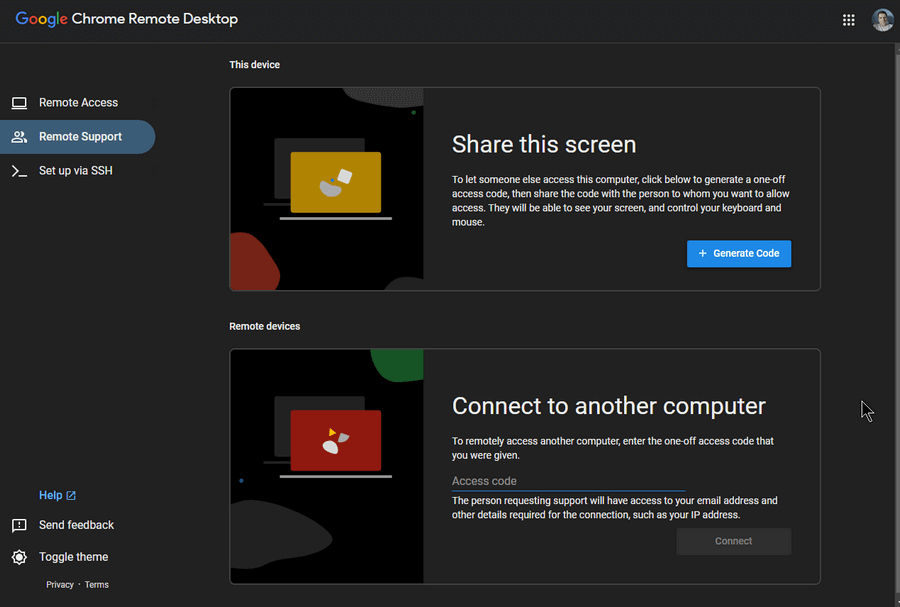Screen dimensions: 900x607
Task: Click the "This device" section heading
Action: 254,65
